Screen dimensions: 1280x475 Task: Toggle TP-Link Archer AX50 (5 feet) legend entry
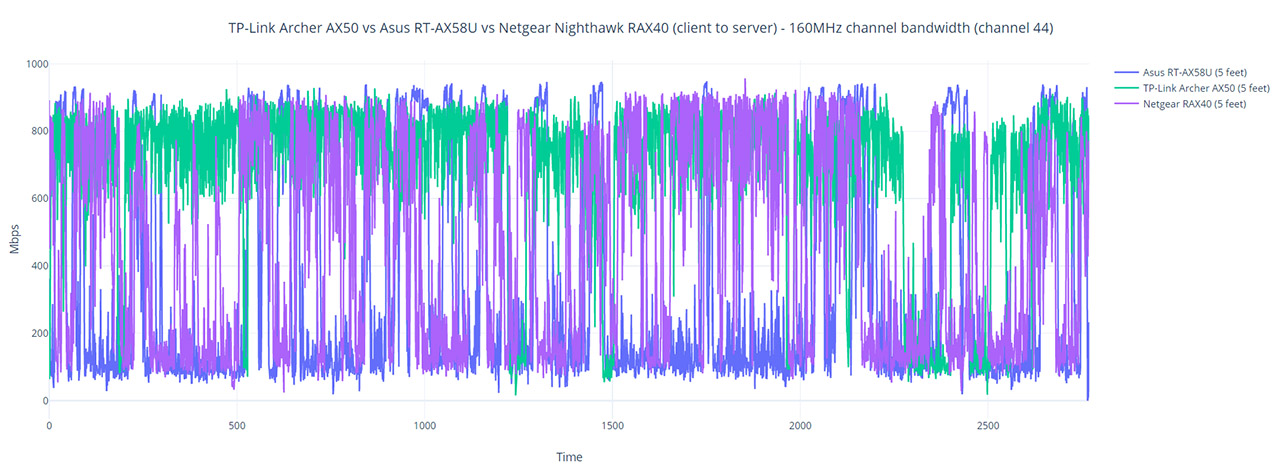point(1192,88)
